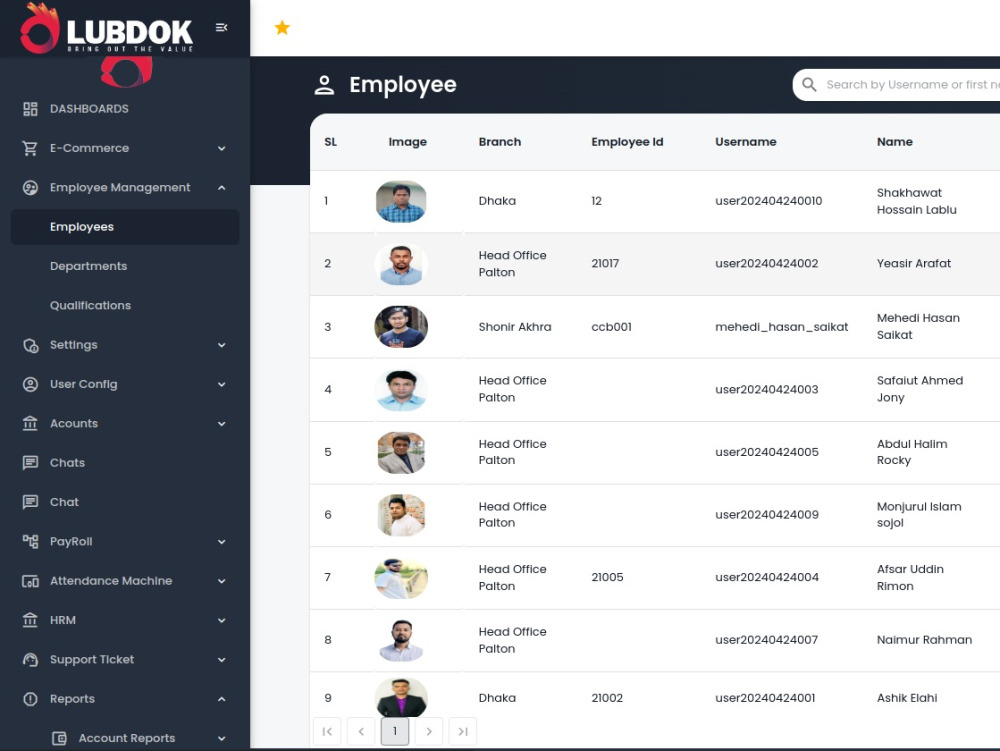Go to first page of pagination
The width and height of the screenshot is (1000, 751).
pyautogui.click(x=327, y=731)
